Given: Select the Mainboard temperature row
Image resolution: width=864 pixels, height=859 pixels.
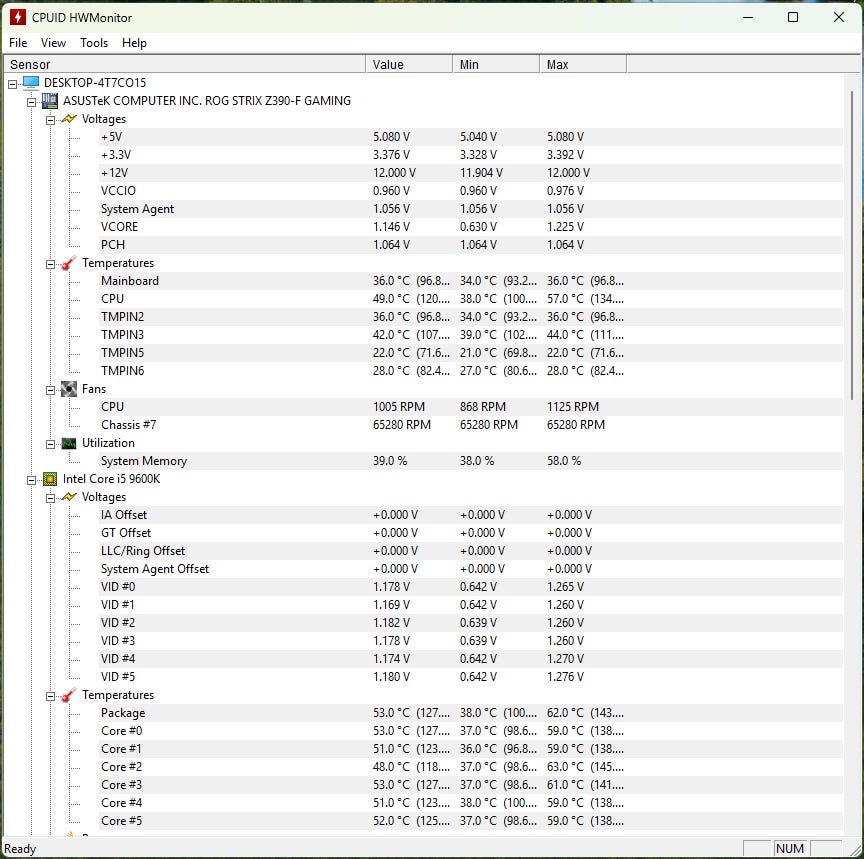Looking at the screenshot, I should 471,280.
